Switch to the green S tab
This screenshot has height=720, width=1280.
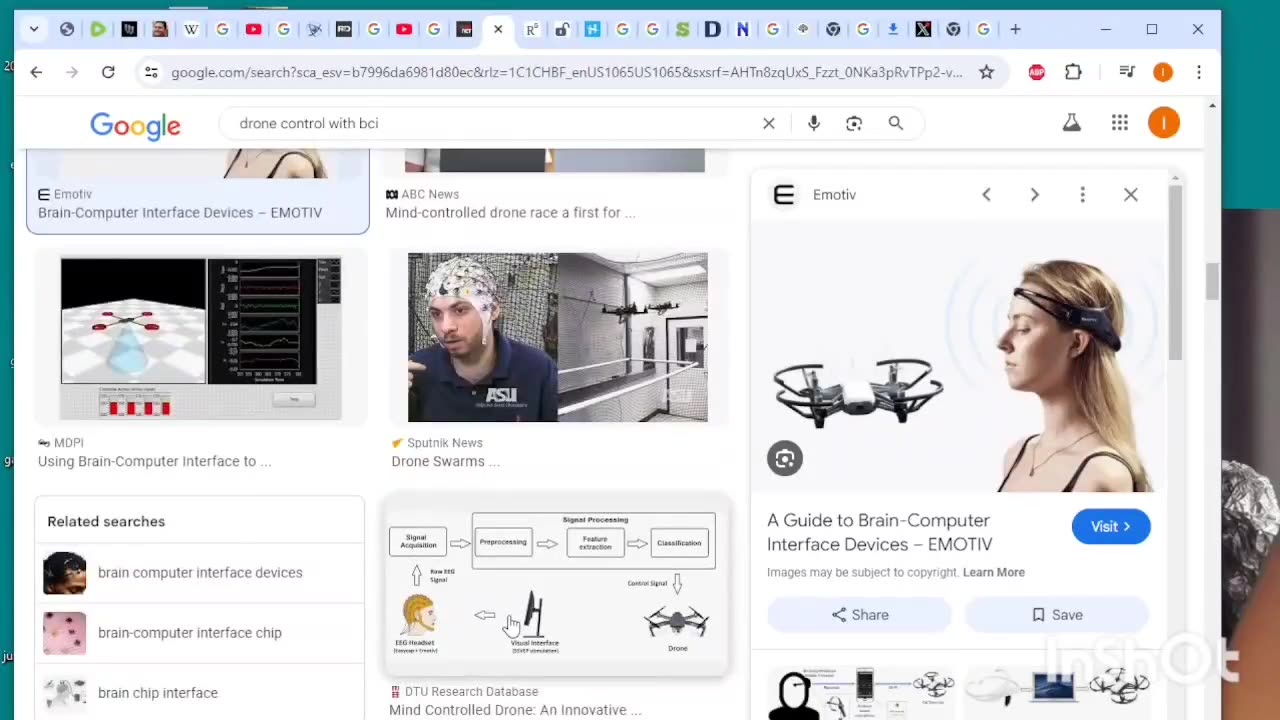point(682,30)
